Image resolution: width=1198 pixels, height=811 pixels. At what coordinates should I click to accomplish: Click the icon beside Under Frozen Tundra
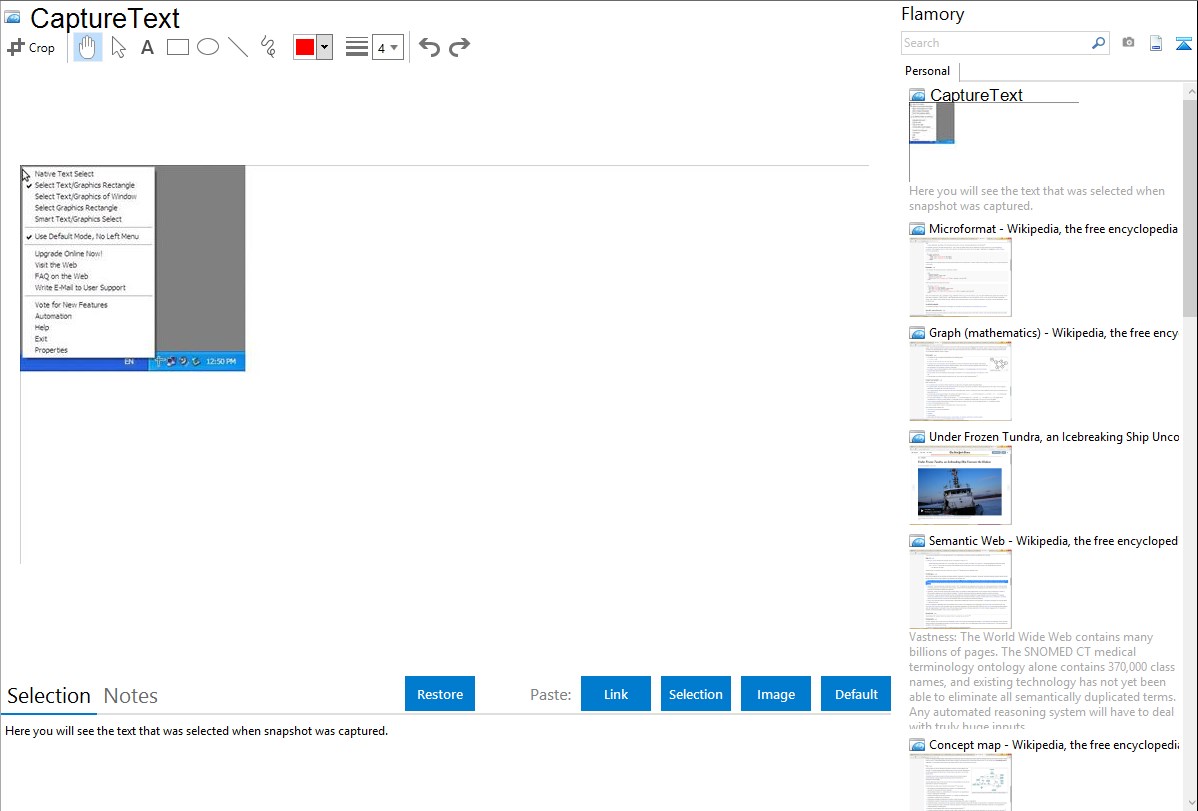[x=917, y=437]
